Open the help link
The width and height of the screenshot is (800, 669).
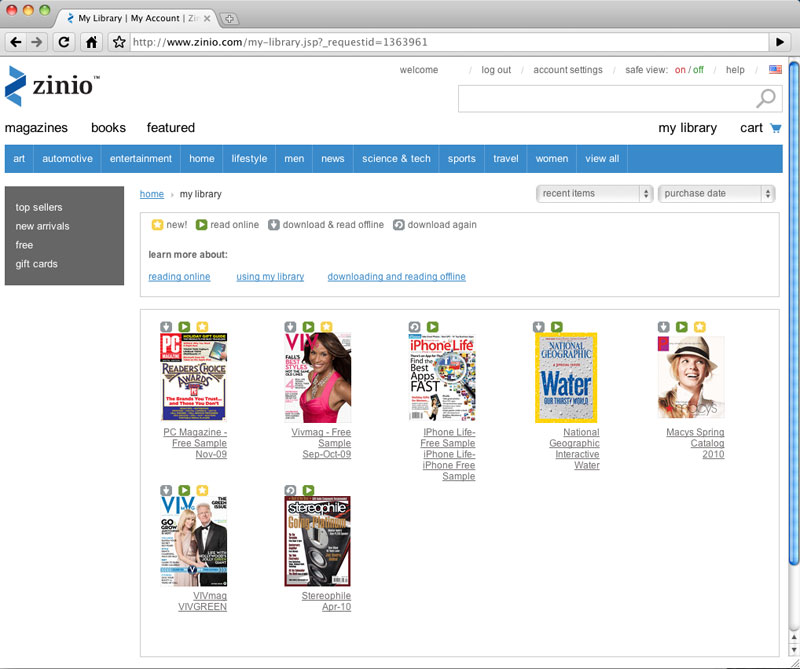735,70
